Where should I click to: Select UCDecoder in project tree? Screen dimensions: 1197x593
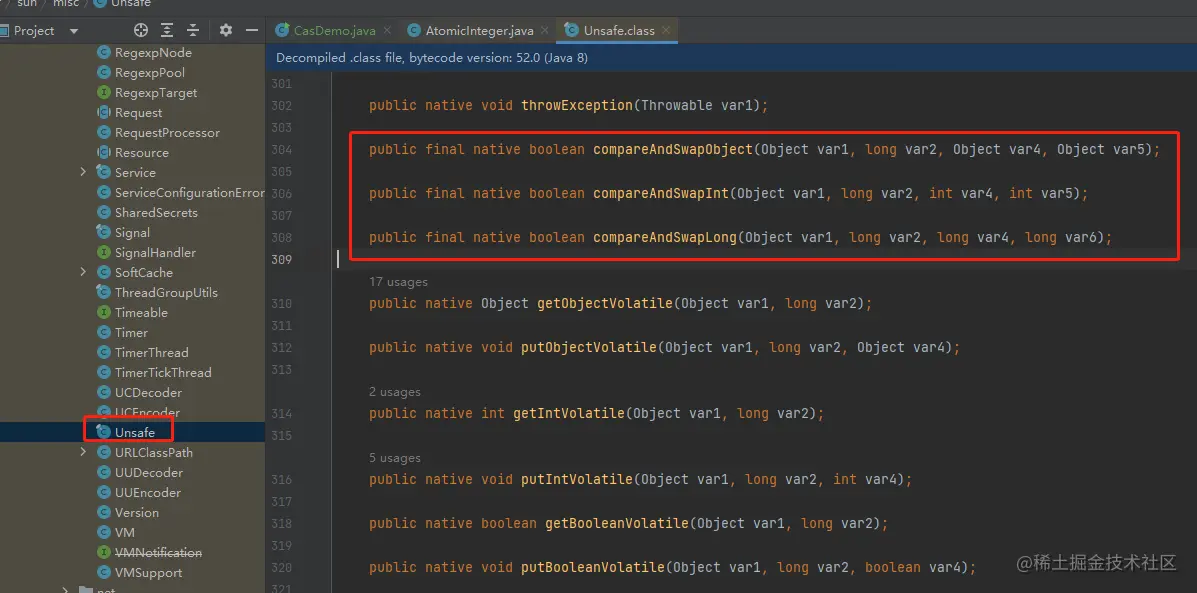coord(148,392)
